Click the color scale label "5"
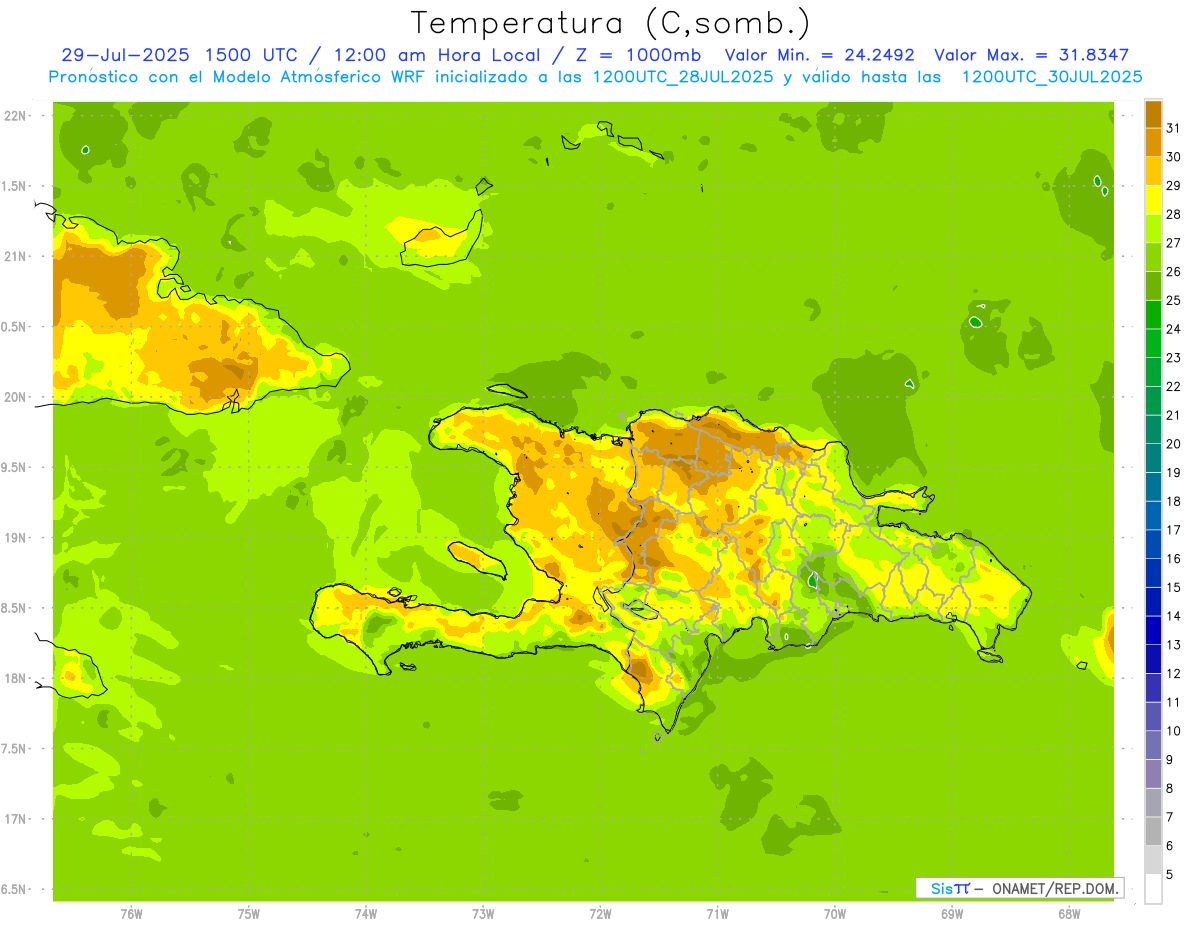The image size is (1200, 927). click(1170, 875)
